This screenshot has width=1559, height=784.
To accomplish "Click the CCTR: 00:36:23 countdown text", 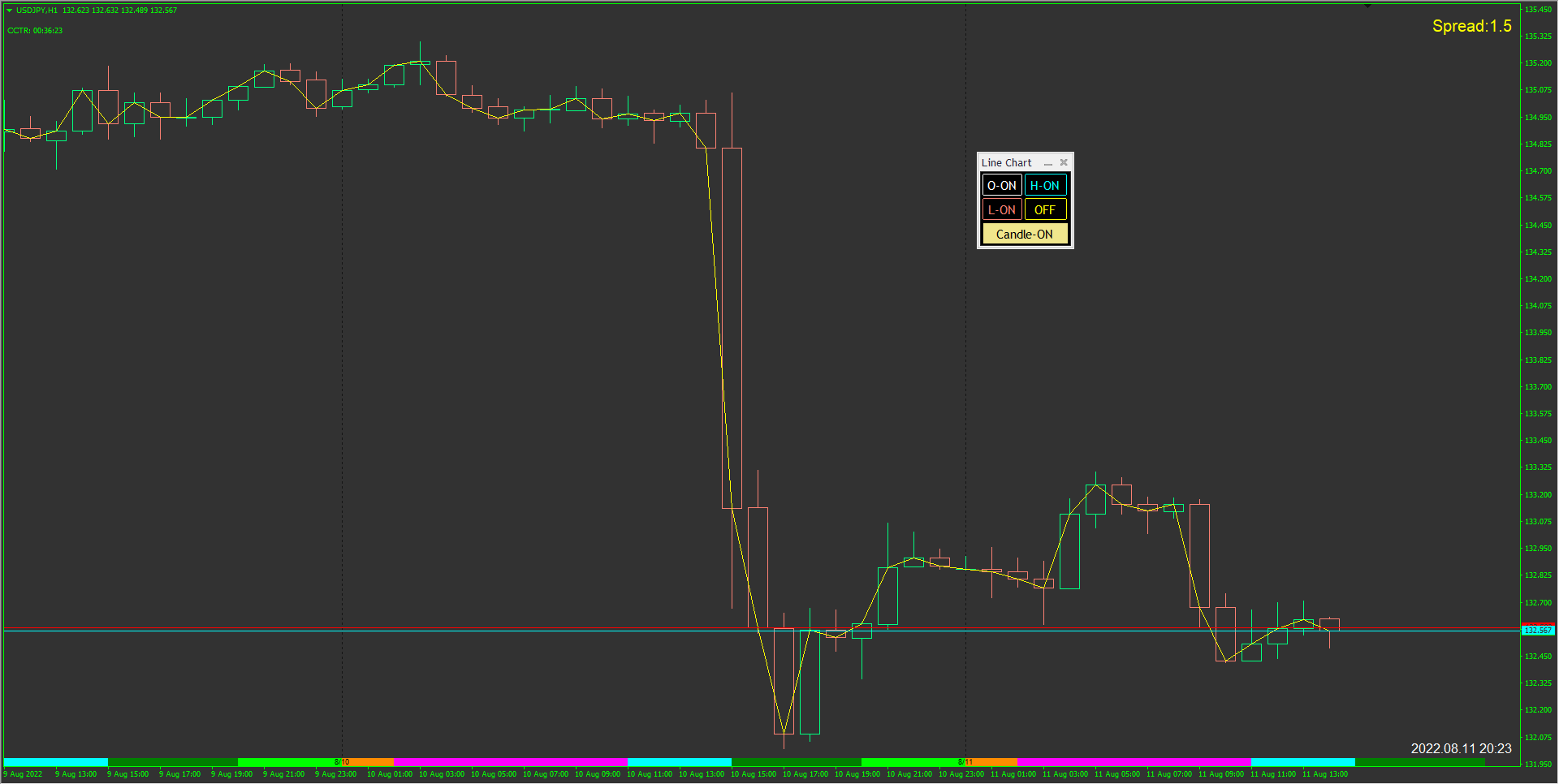I will (35, 31).
